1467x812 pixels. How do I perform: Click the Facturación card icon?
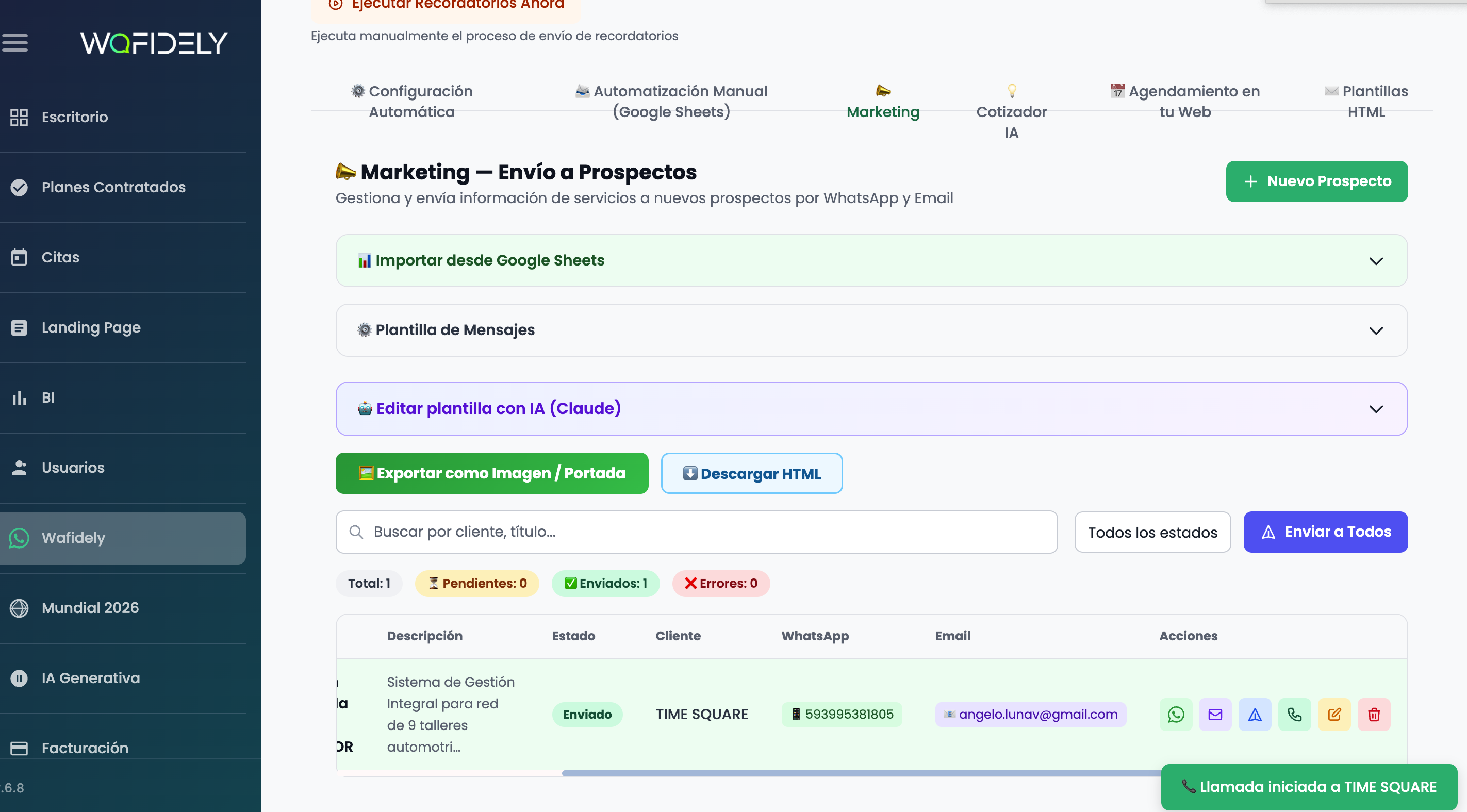(x=19, y=748)
